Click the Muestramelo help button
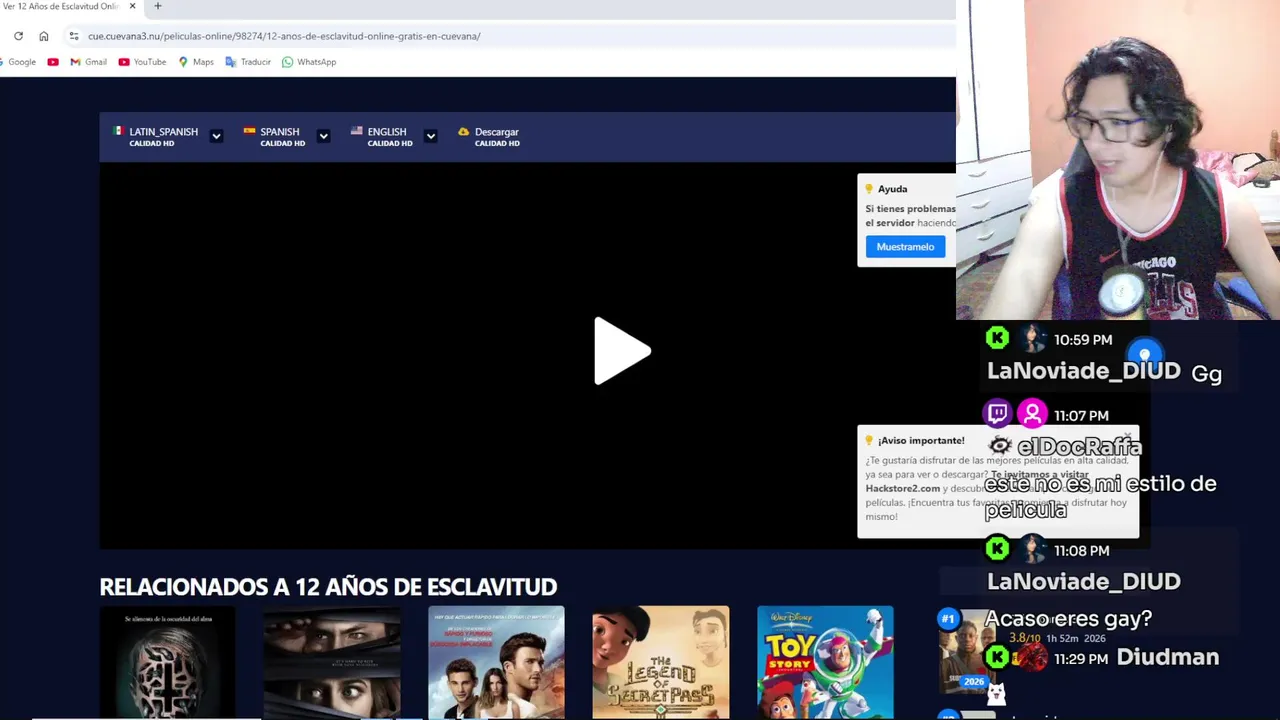This screenshot has height=720, width=1280. 905,247
